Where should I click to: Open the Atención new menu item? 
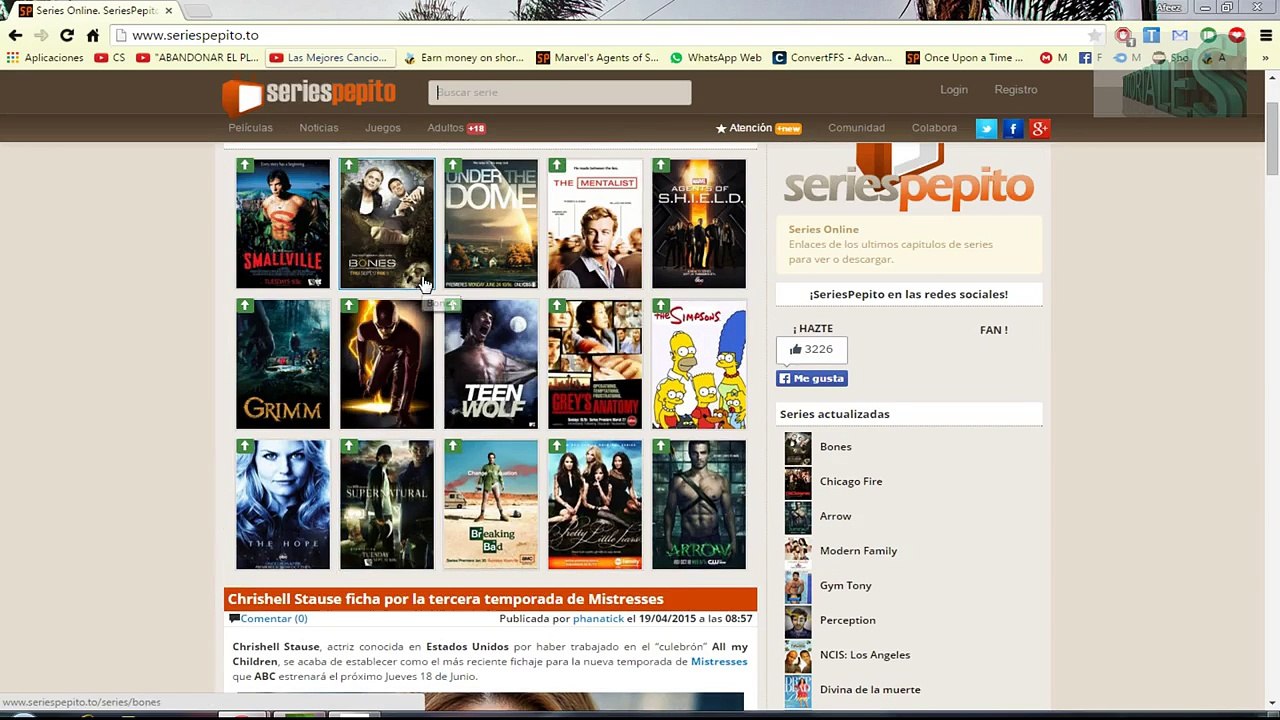[759, 128]
